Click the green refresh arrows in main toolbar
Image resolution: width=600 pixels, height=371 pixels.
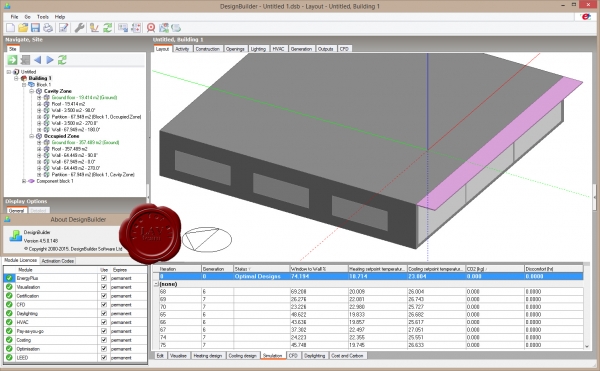(108, 28)
